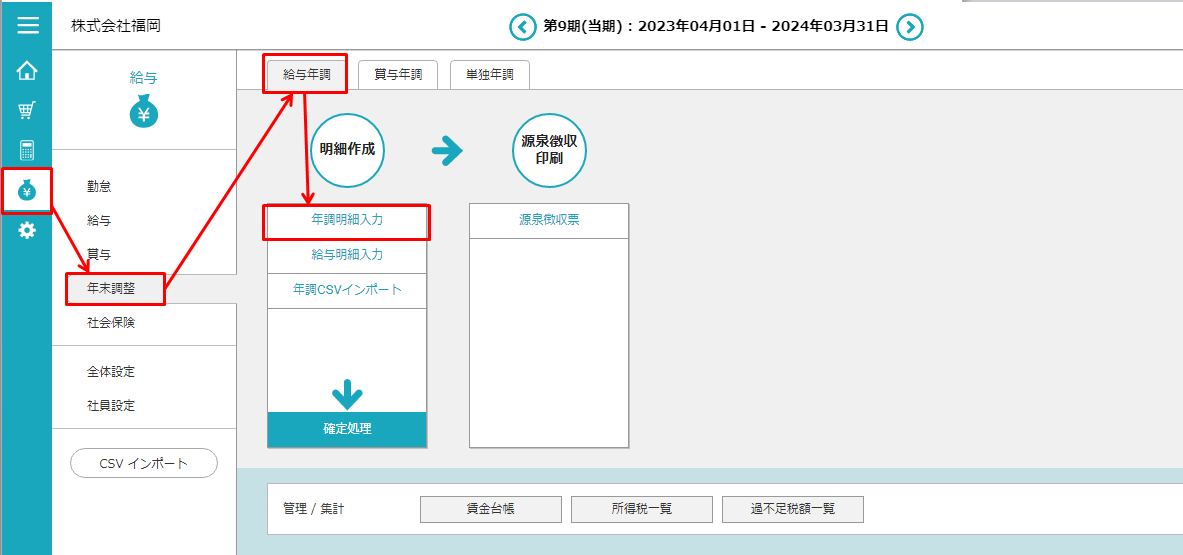
Task: Open 年調CSVインポート link
Action: 347,290
